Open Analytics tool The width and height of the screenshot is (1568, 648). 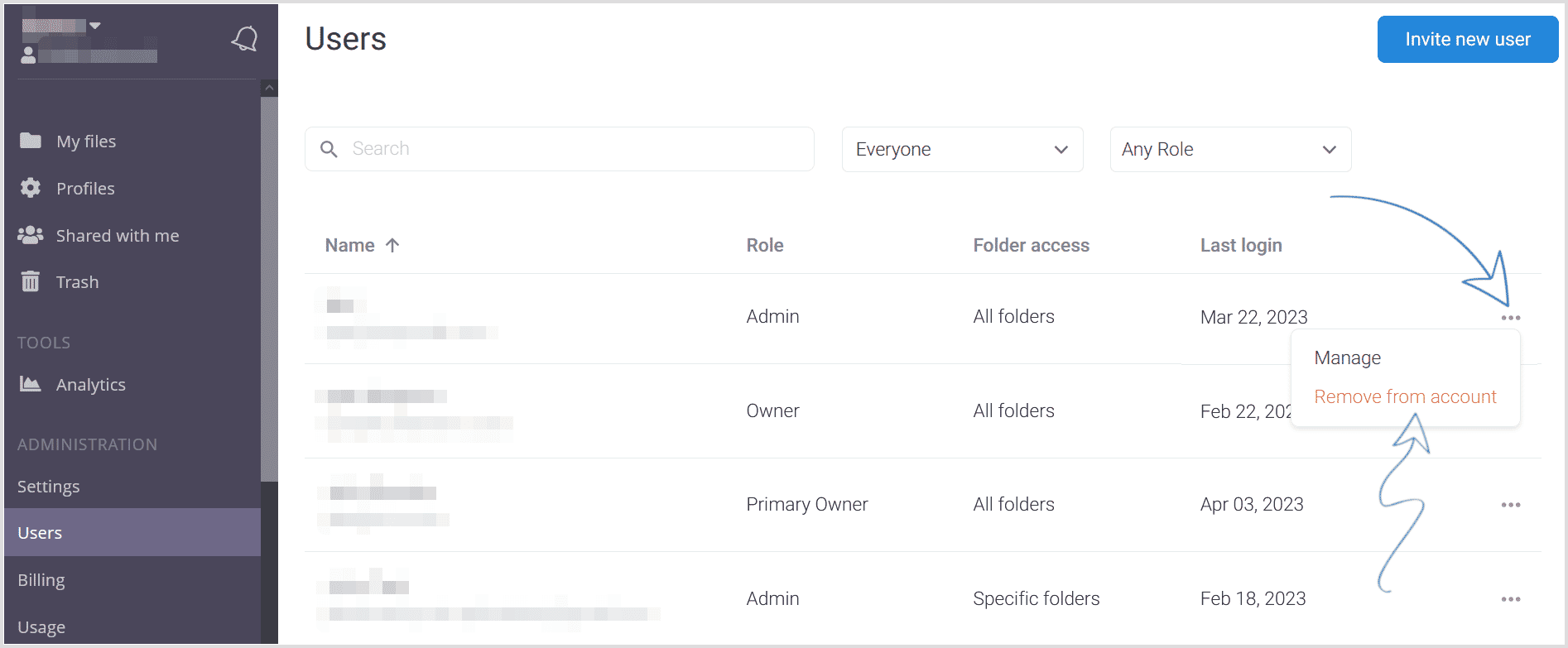91,385
